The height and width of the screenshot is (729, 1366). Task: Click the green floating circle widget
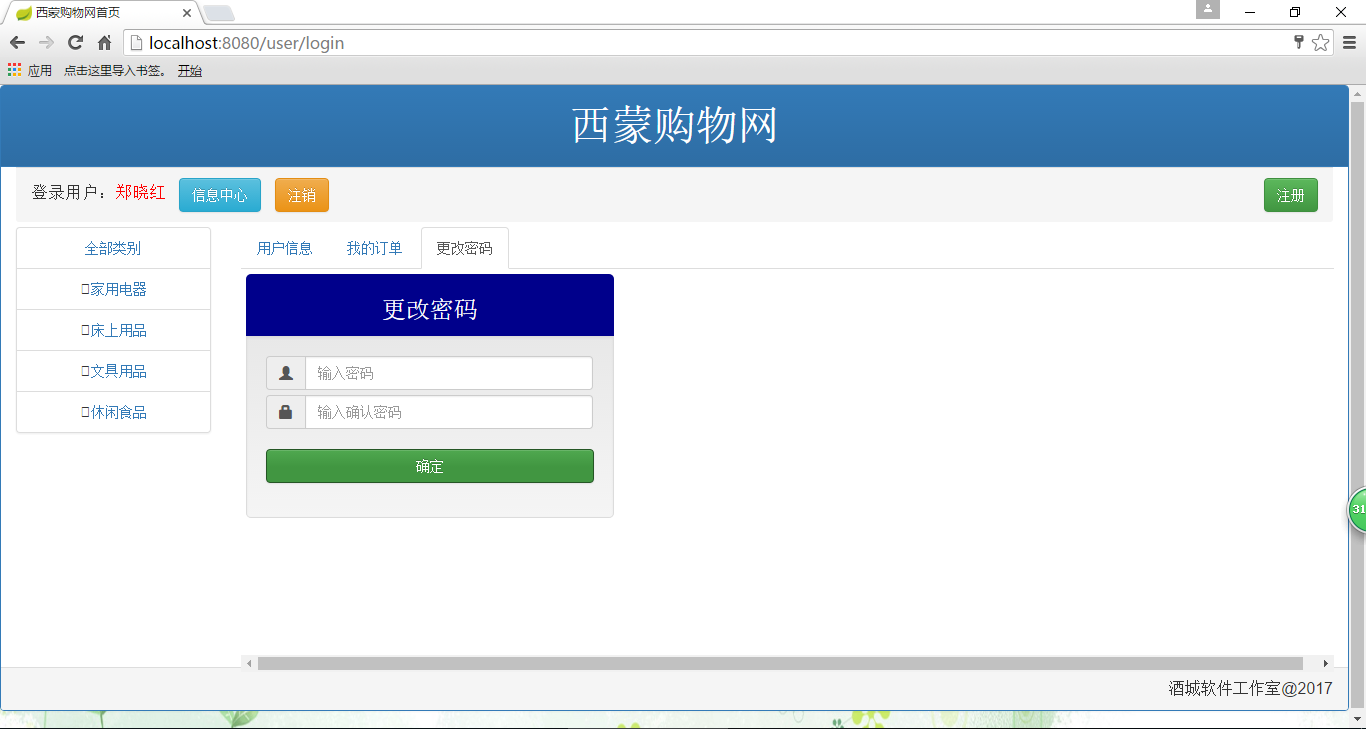[x=1358, y=510]
